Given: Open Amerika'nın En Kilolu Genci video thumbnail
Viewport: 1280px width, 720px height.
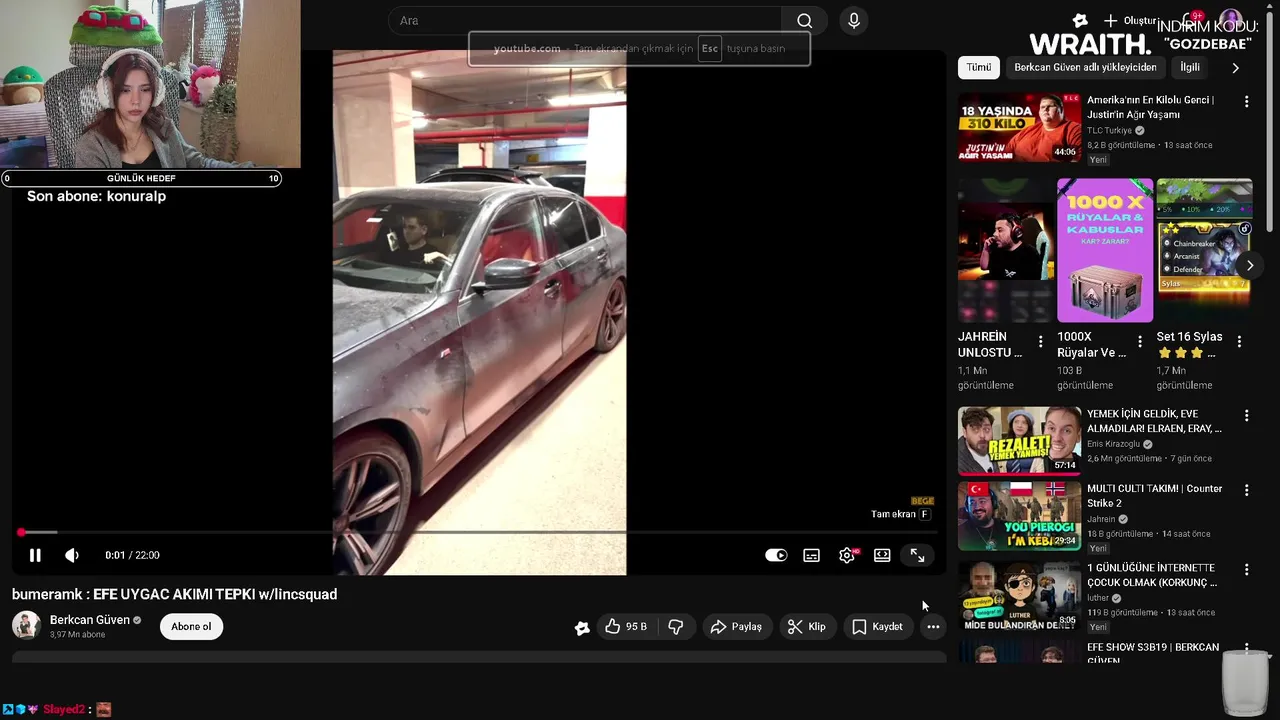Looking at the screenshot, I should (x=1019, y=128).
